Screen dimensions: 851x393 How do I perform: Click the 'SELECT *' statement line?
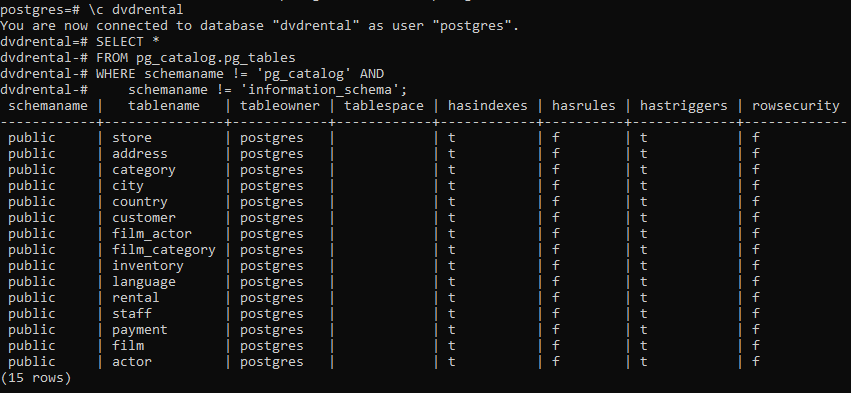pos(128,42)
